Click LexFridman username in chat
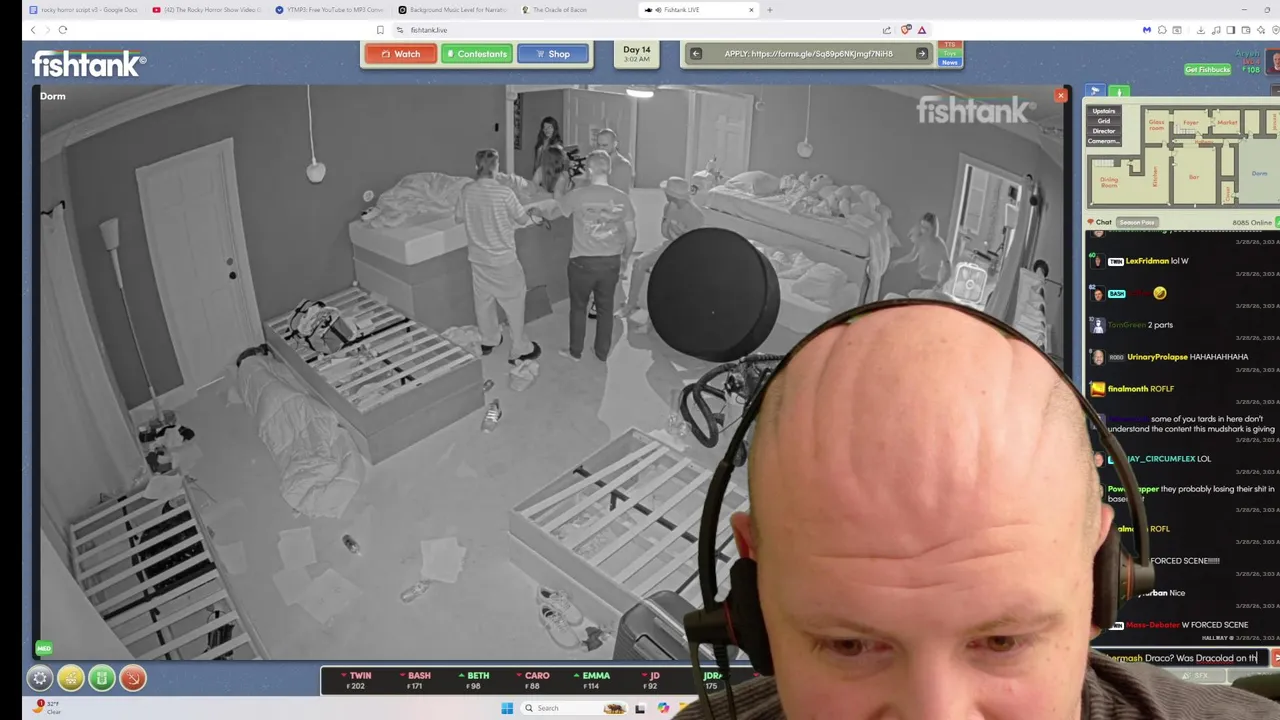Screen dimensions: 1280x720 [x=1147, y=261]
